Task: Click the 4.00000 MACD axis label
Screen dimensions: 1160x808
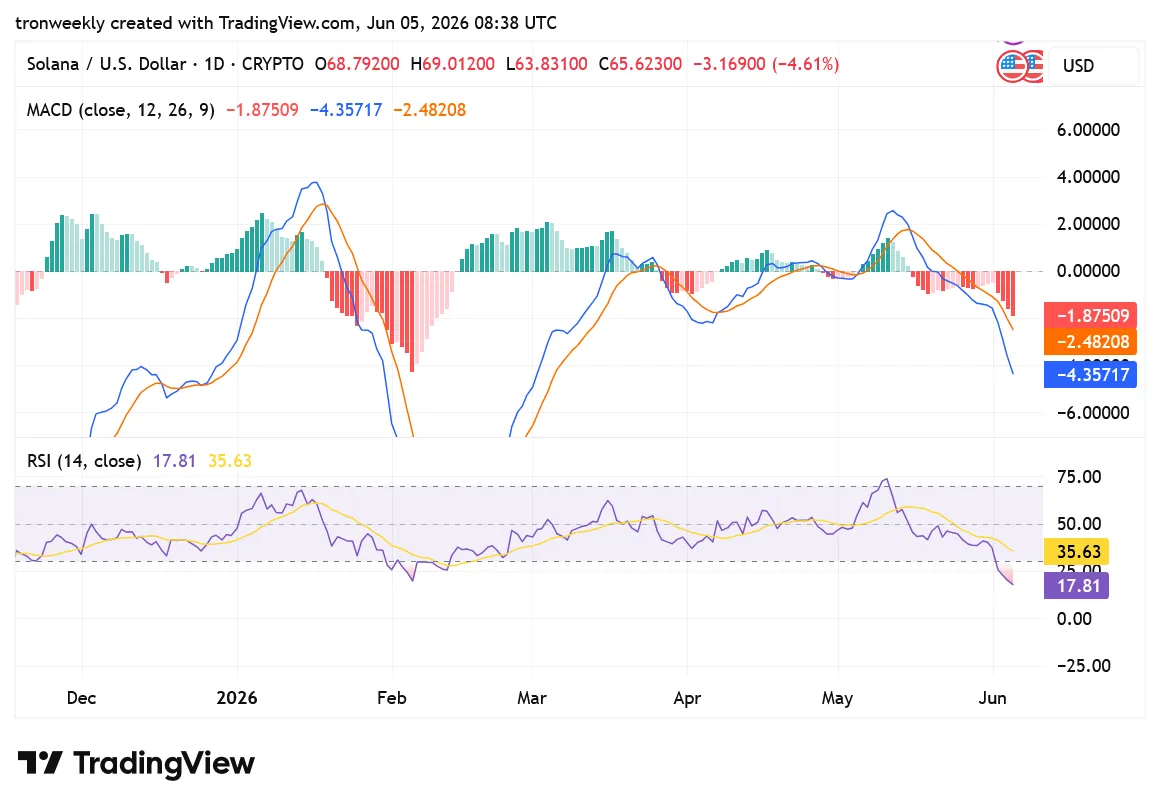Action: point(1088,177)
